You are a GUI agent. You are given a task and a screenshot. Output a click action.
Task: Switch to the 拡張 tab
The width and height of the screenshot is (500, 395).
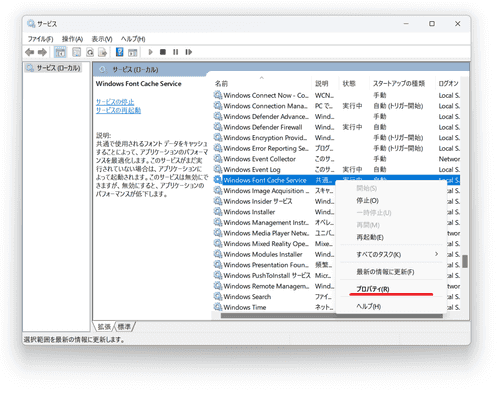point(104,327)
